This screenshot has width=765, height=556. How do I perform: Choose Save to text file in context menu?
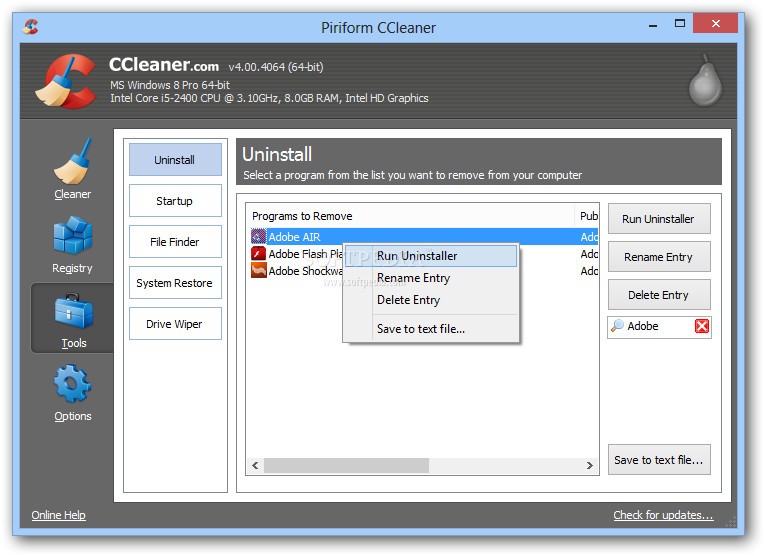(431, 329)
